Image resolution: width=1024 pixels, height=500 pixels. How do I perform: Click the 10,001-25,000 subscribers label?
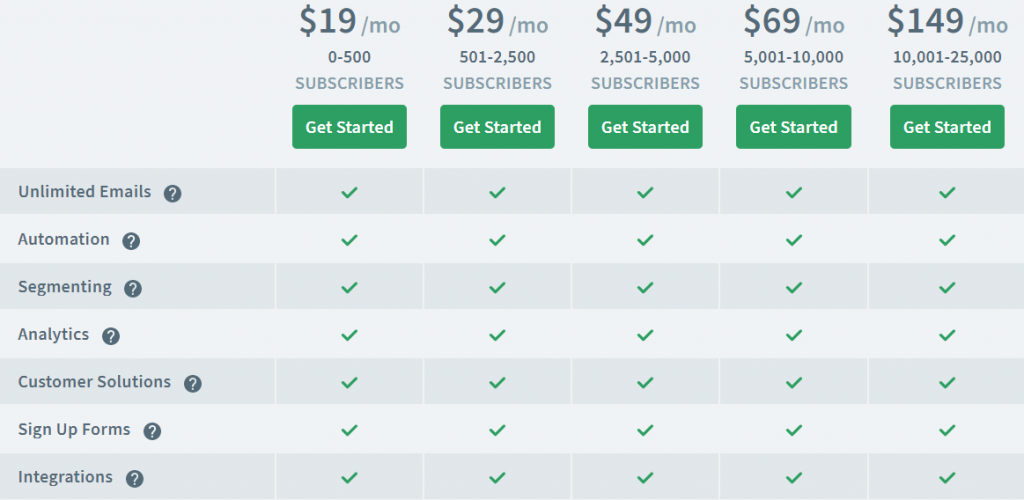coord(947,70)
